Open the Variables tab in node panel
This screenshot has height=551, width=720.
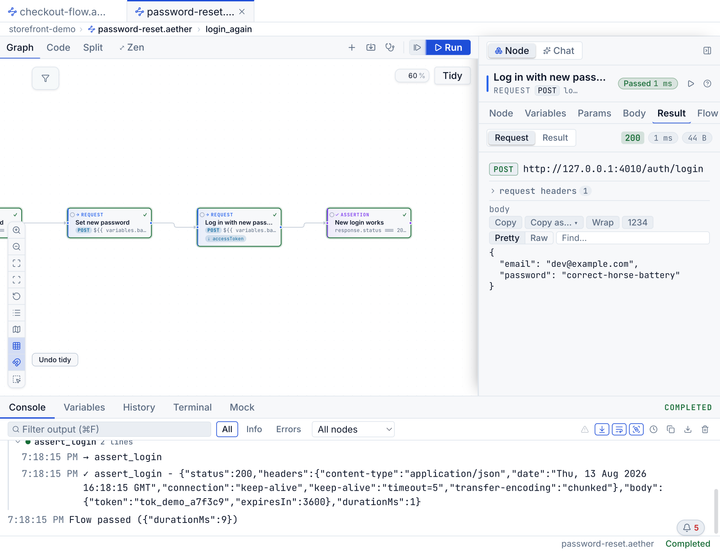pos(545,113)
